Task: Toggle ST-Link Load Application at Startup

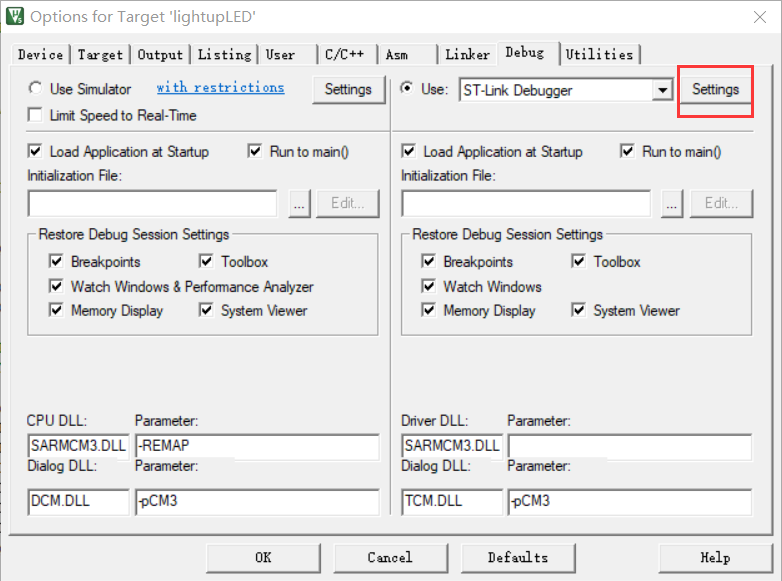Action: (408, 151)
